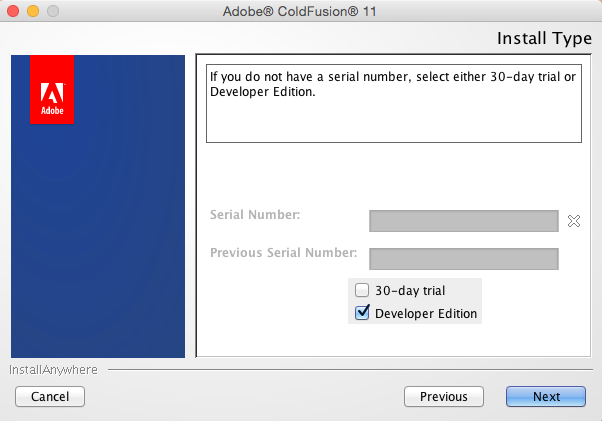Click the separator line beside InstallAnywhere
Screen dimensions: 602x421
pyautogui.click(x=350, y=370)
